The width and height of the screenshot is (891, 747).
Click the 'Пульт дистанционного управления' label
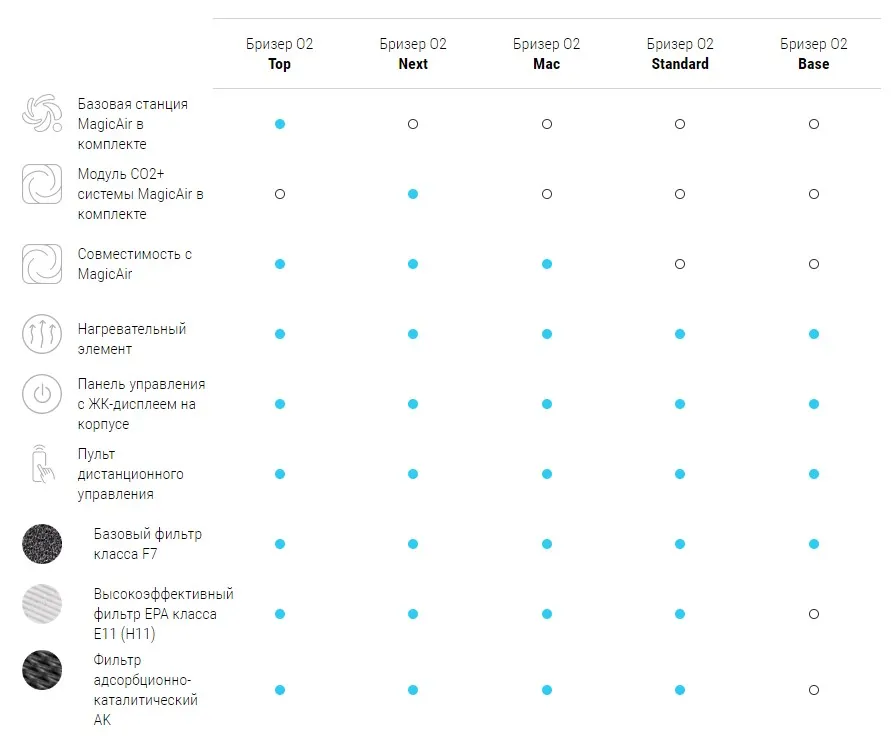coord(131,474)
